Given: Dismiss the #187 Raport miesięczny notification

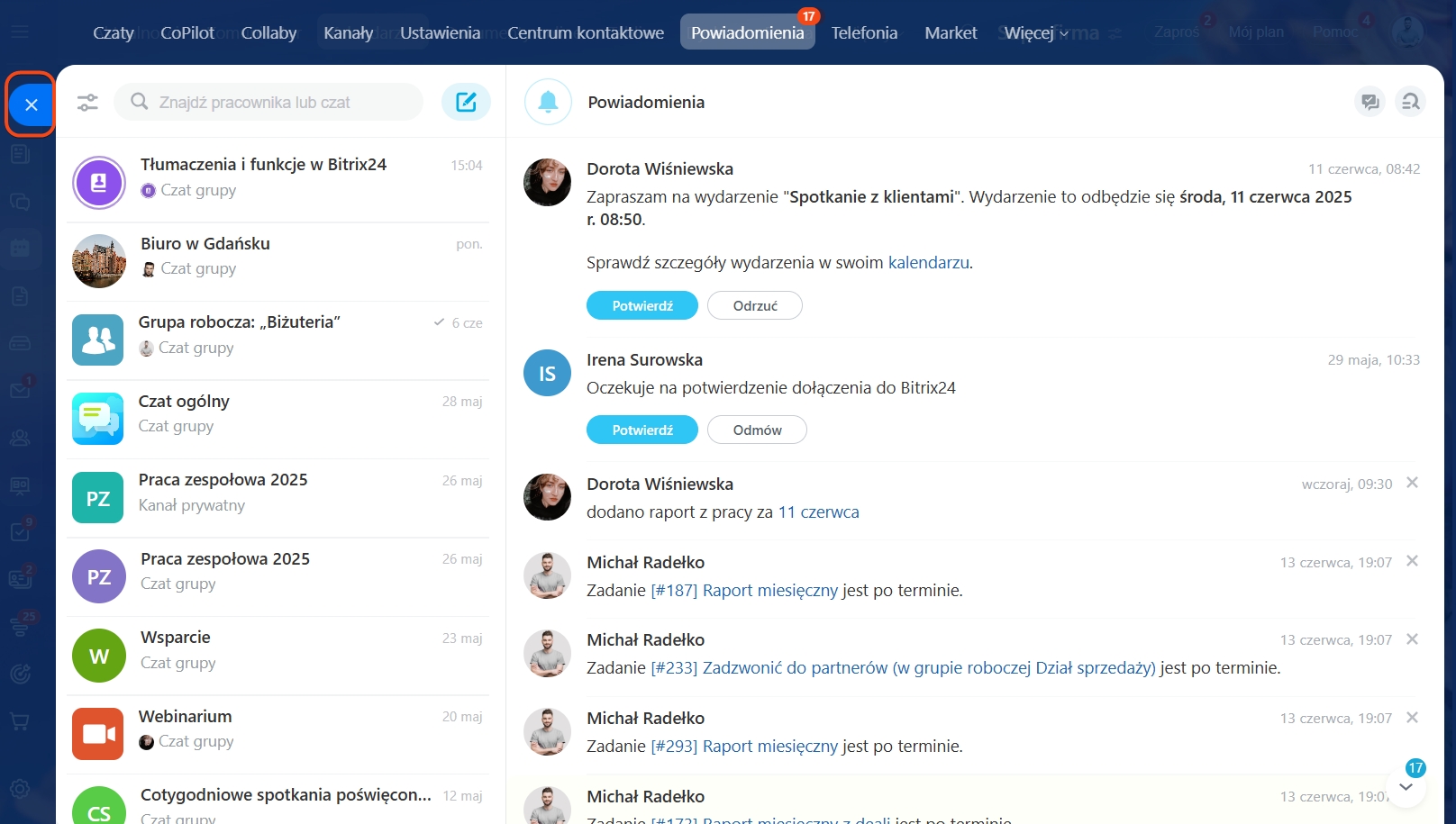Looking at the screenshot, I should click(1412, 561).
